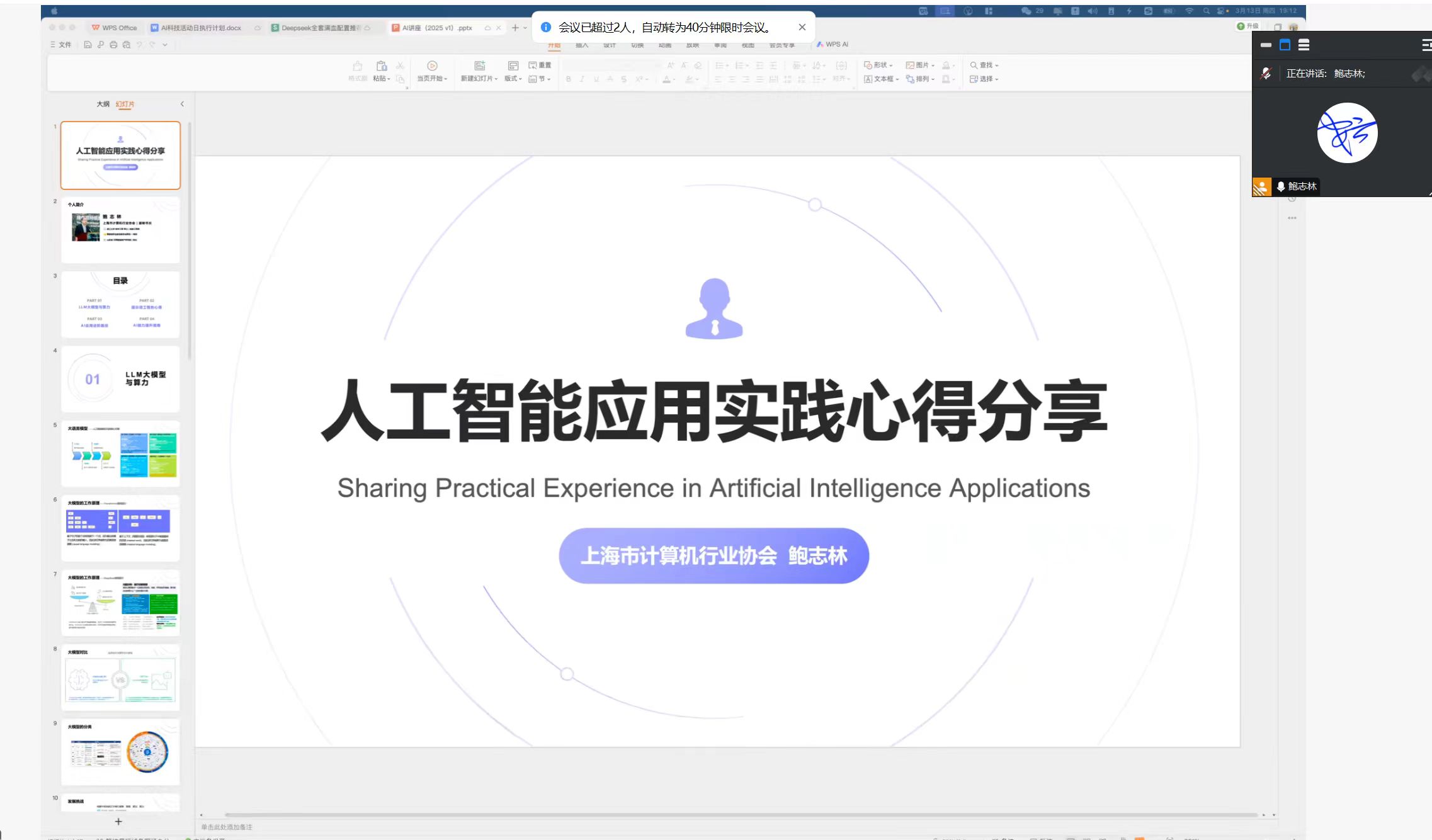
Task: Toggle the 幻灯片 slides view in sidebar
Action: [125, 104]
